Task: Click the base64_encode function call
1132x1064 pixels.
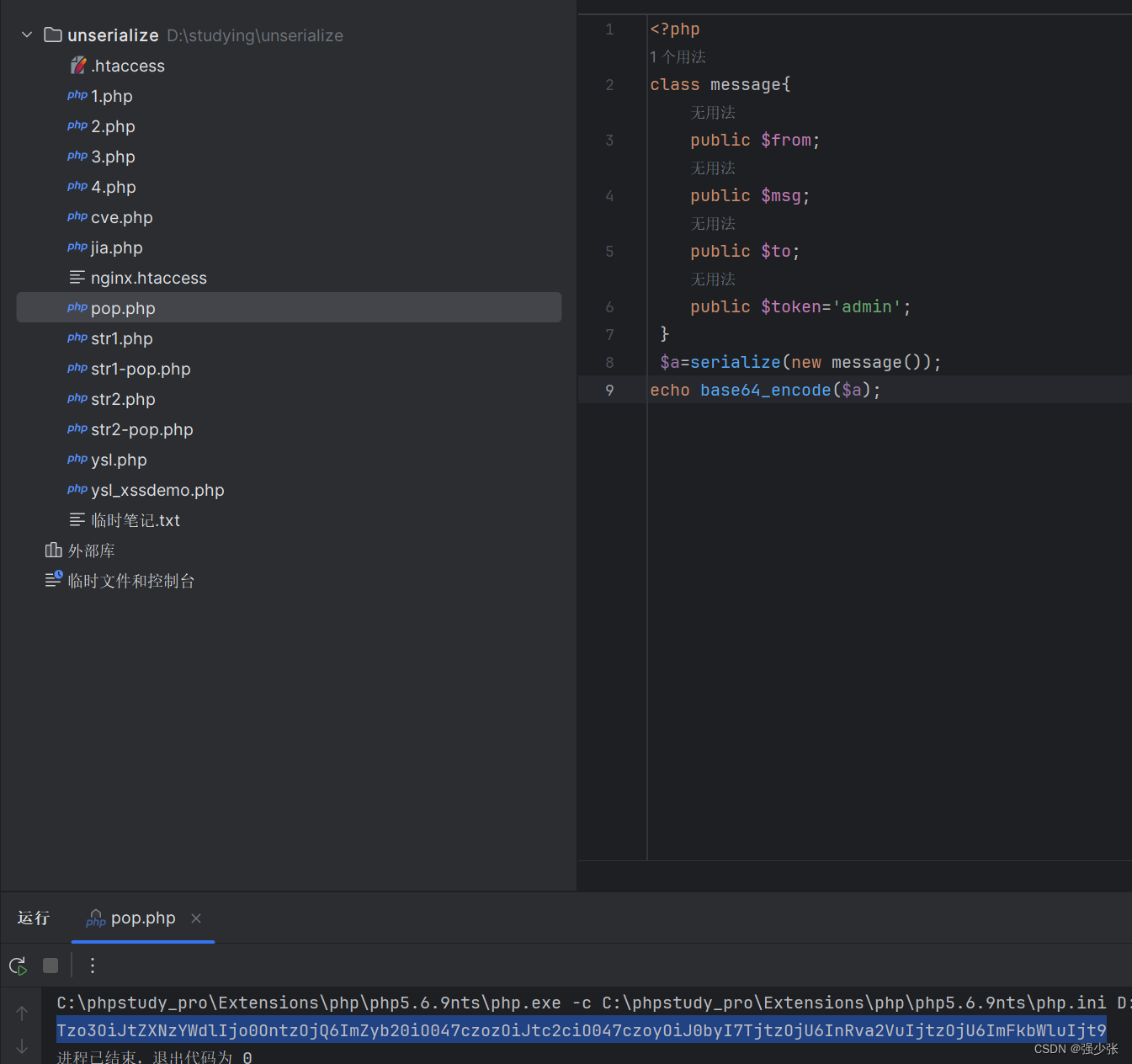Action: (766, 391)
